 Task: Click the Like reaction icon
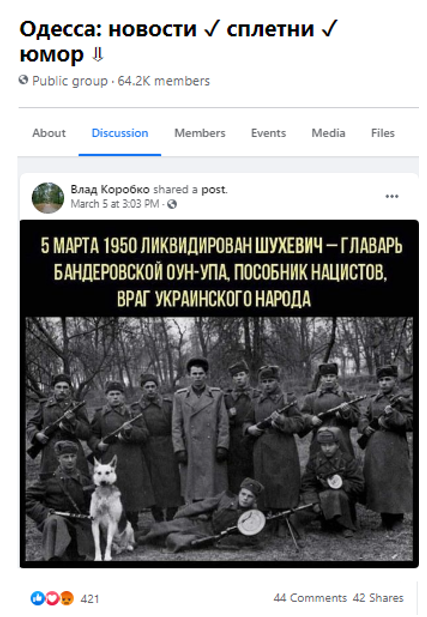click(x=38, y=599)
